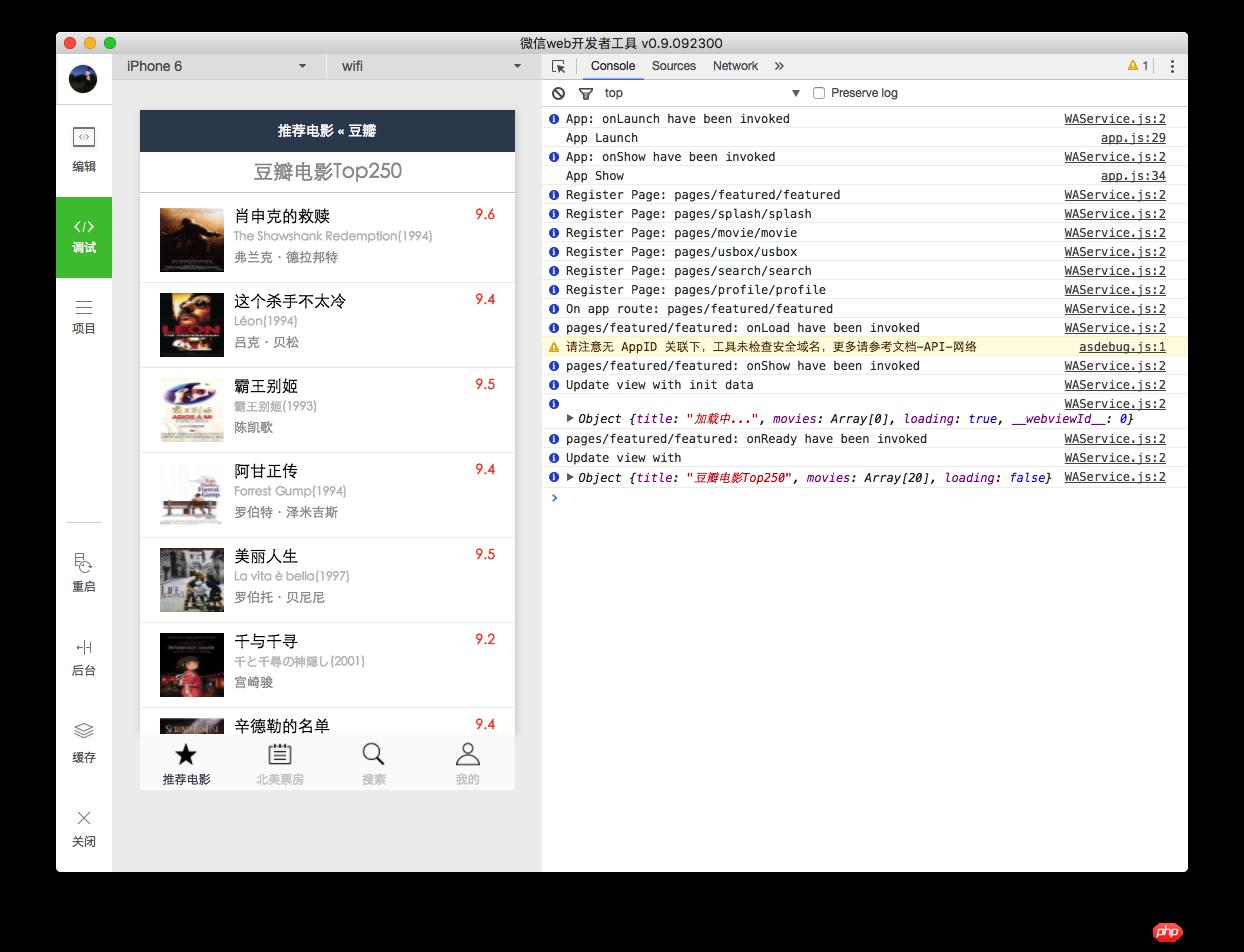Tap the 北美票房 calendar tab icon

click(x=280, y=755)
